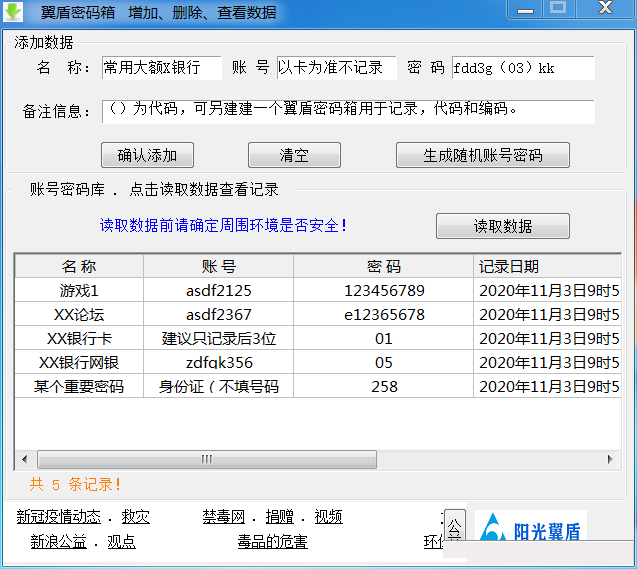Image resolution: width=637 pixels, height=569 pixels.
Task: Click the 公益 vertical button
Action: click(x=454, y=529)
